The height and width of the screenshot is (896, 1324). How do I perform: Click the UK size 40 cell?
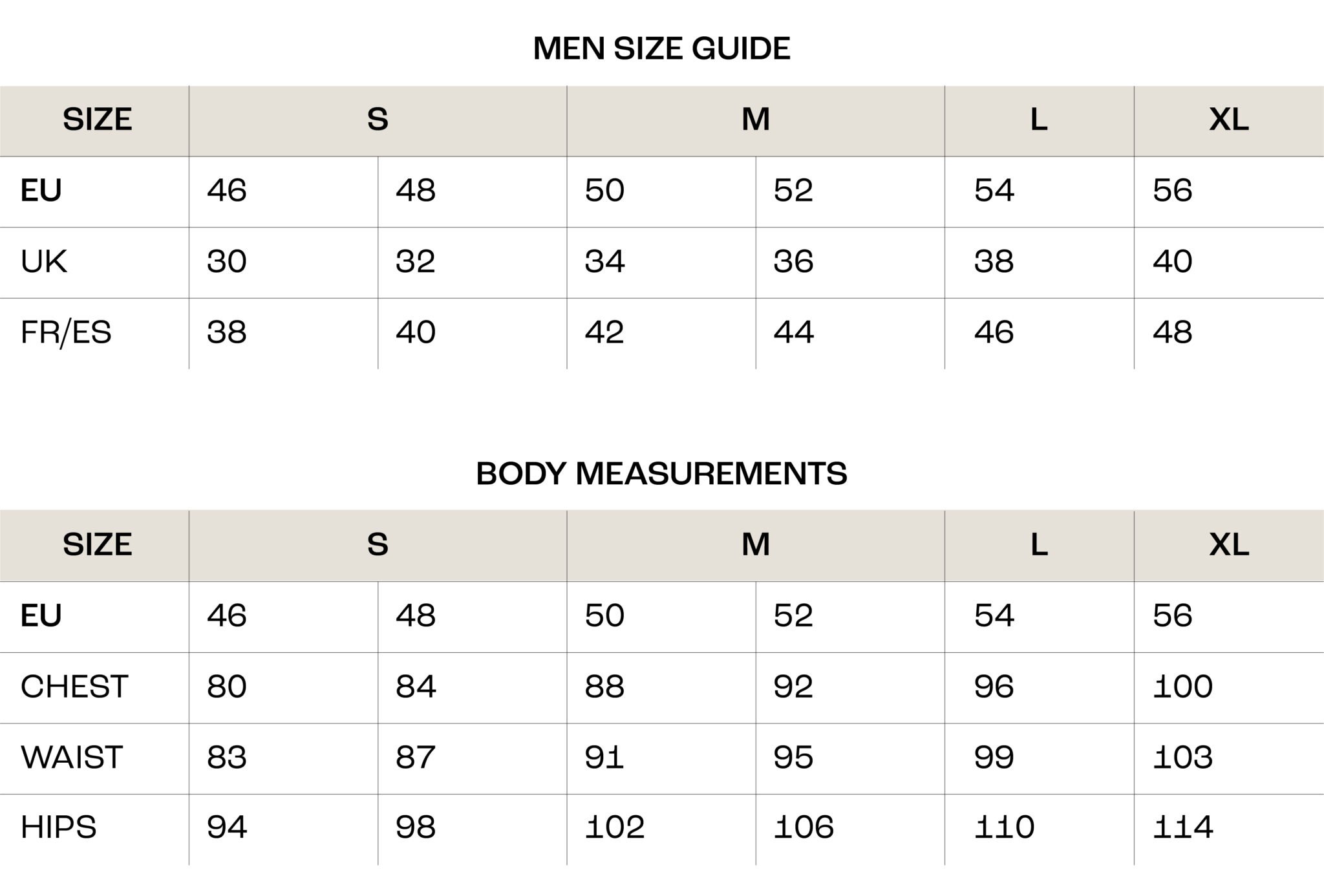(x=1172, y=262)
